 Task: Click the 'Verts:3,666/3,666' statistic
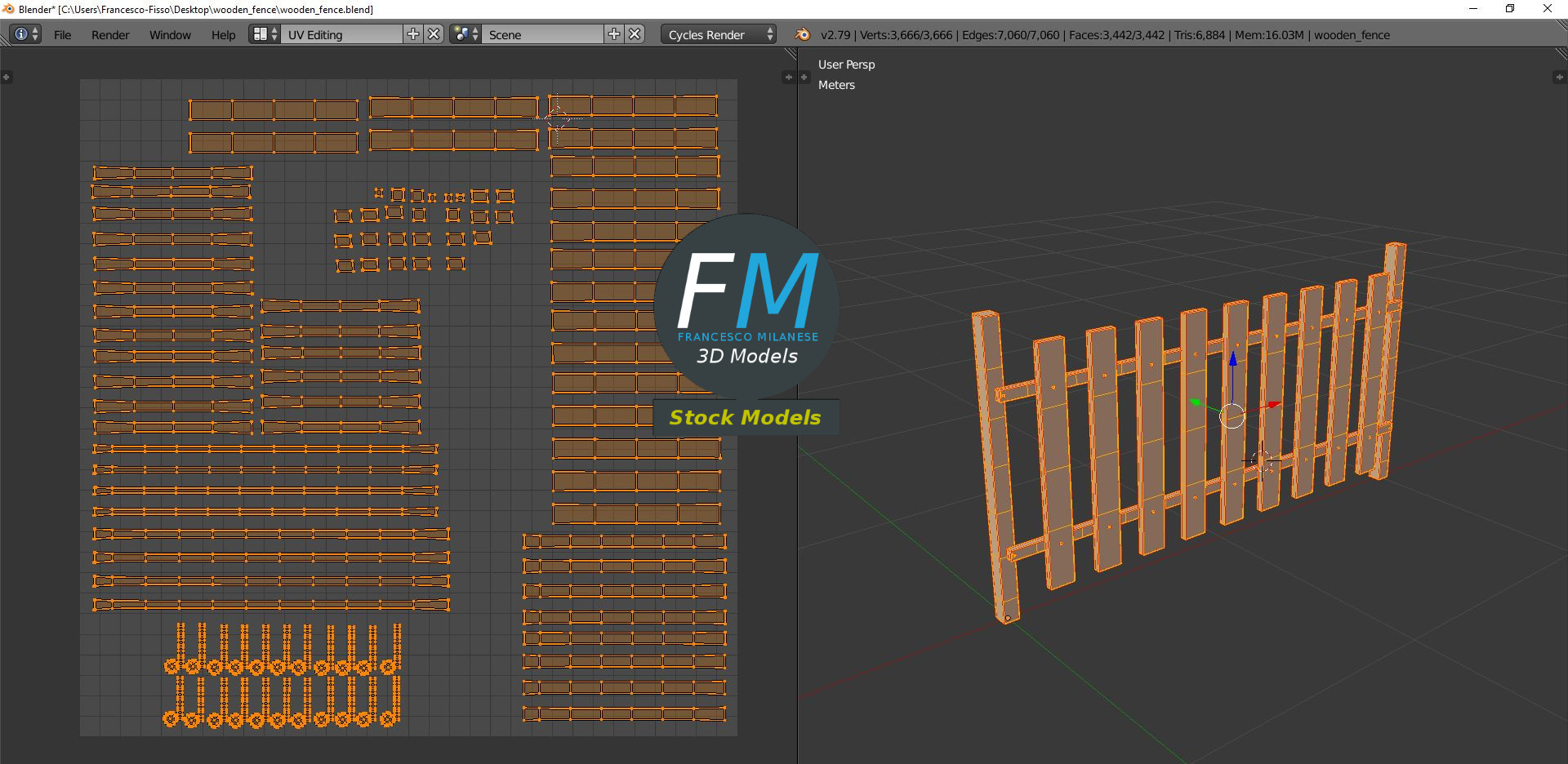pos(906,35)
